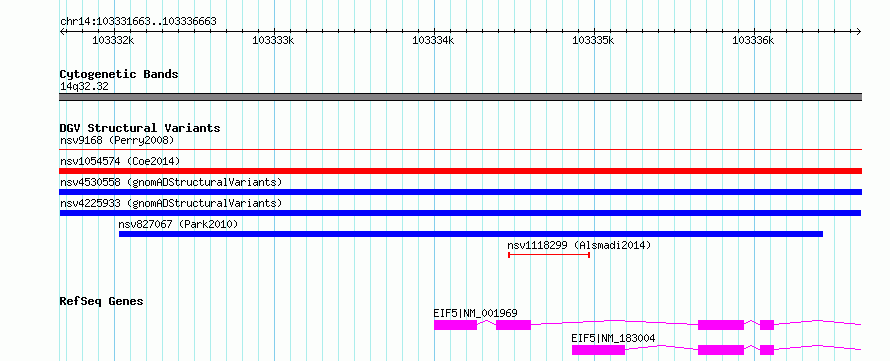
Task: Open the nsv1054574 (Coe2014) variant label
Action: pos(120,161)
